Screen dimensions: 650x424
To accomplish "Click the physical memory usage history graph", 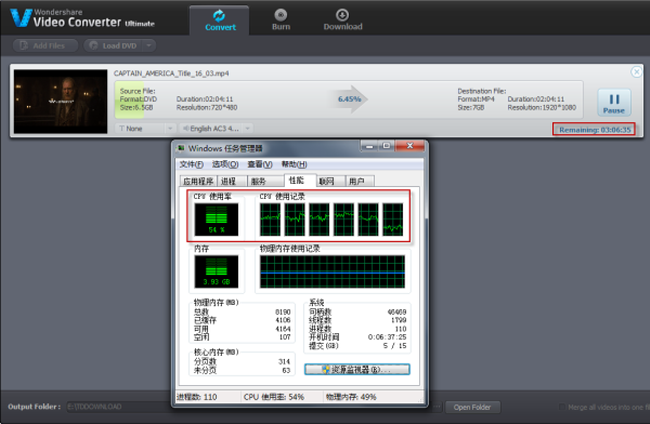I will [x=332, y=271].
